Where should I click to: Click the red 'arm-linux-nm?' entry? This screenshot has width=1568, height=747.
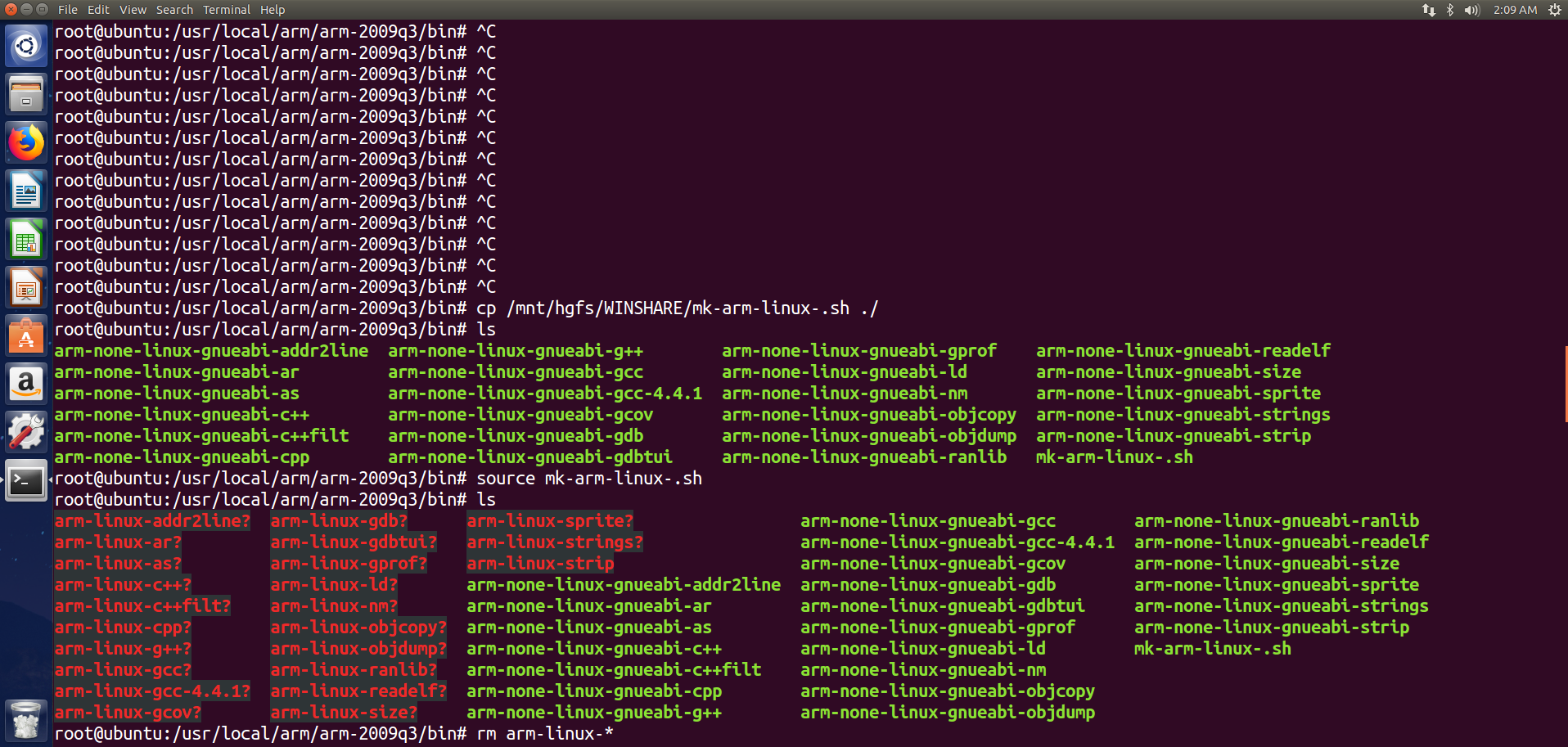pyautogui.click(x=334, y=606)
